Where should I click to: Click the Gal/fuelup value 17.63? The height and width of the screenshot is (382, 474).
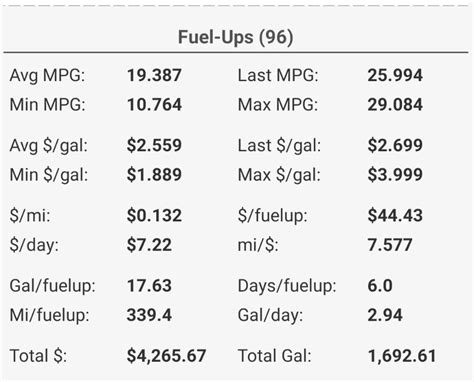tap(149, 286)
